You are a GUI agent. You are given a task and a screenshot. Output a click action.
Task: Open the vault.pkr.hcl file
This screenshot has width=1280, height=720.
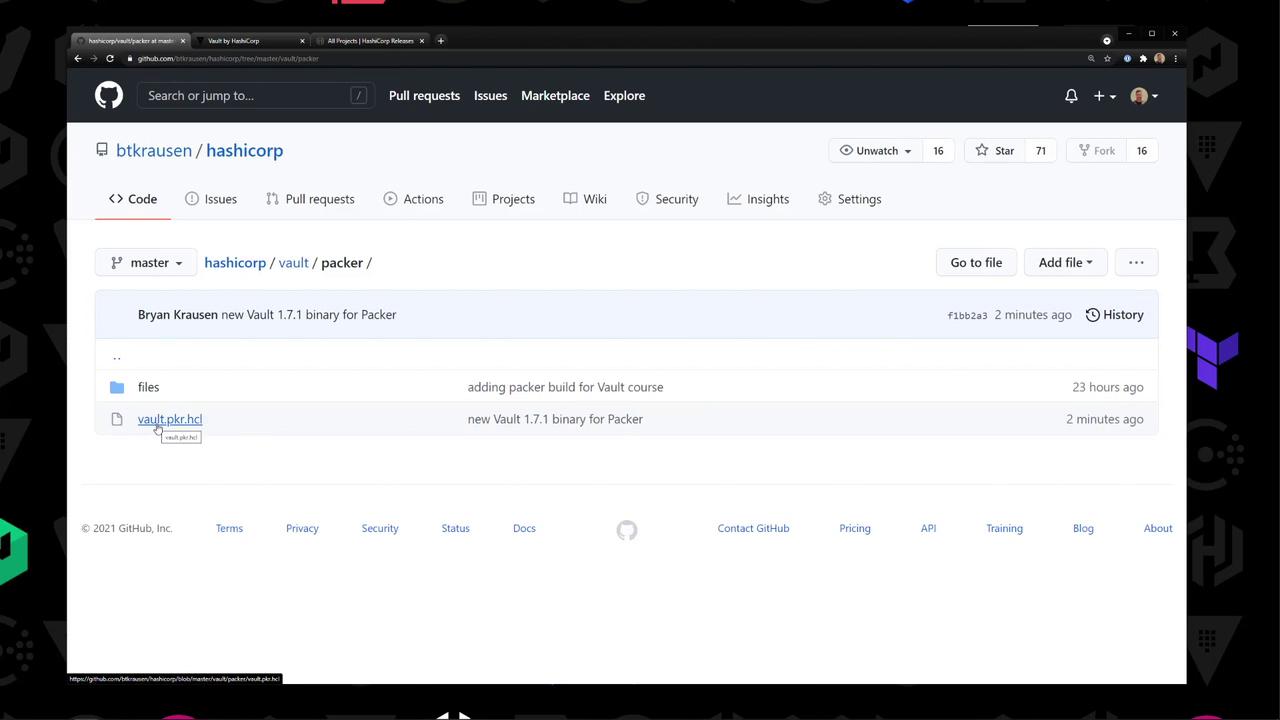170,419
